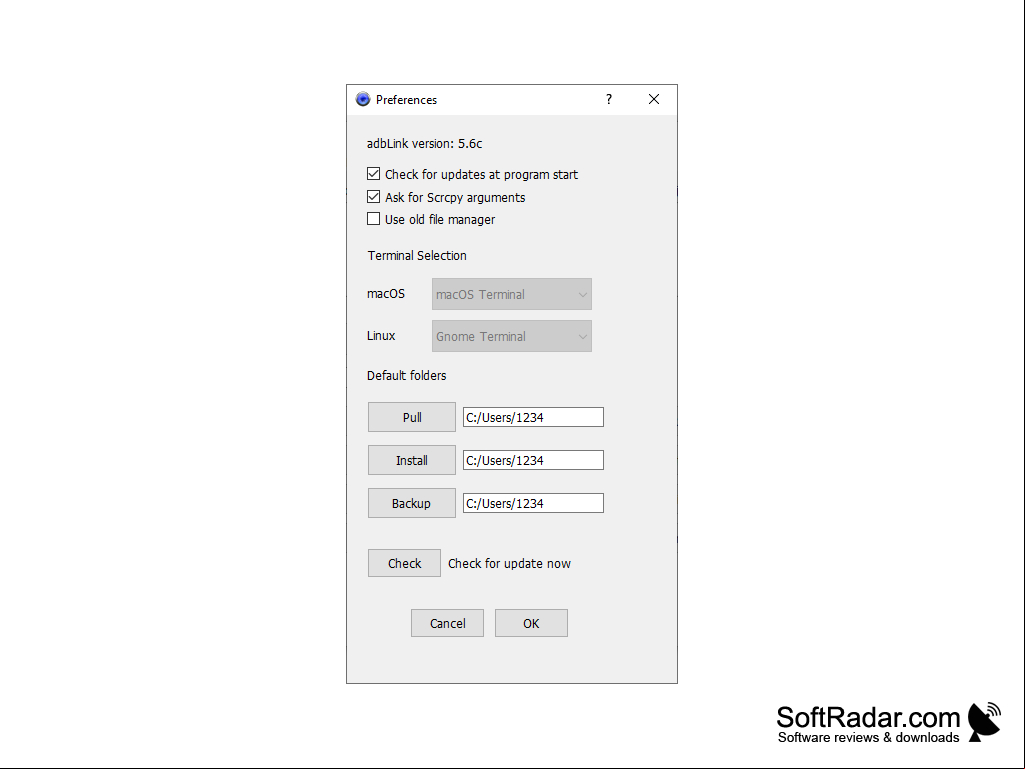1025x769 pixels.
Task: Click the 'macOS' label
Action: [x=386, y=294]
